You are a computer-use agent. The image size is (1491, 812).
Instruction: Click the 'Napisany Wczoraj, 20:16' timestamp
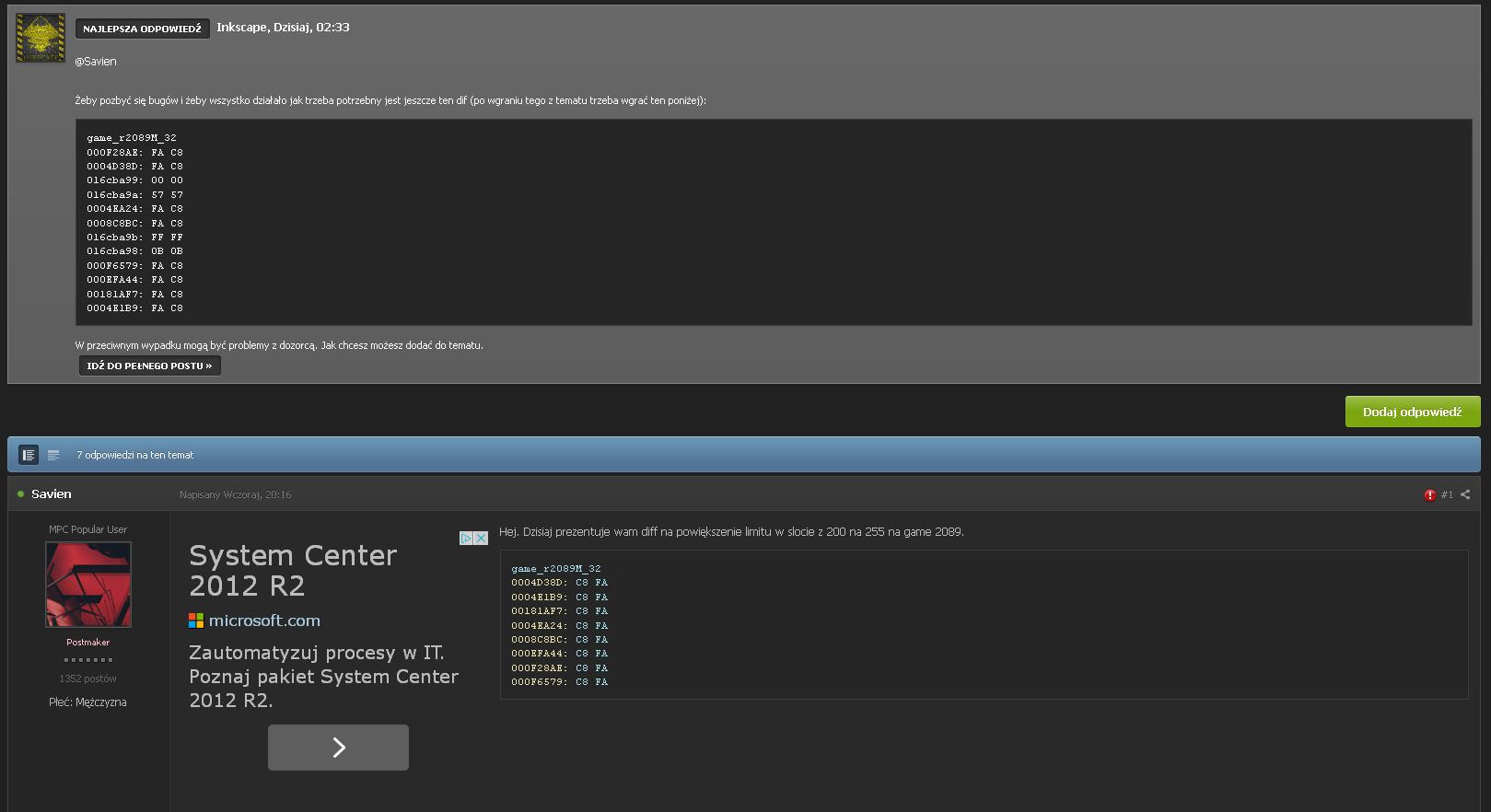236,494
